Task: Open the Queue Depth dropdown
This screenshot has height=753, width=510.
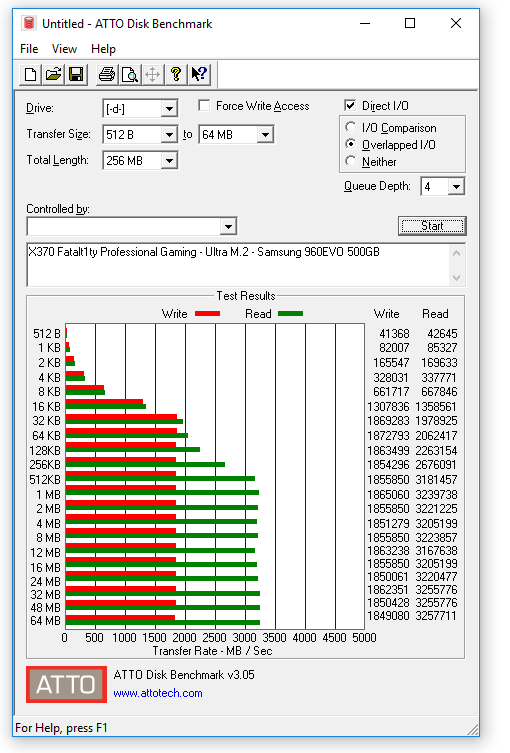Action: click(456, 186)
